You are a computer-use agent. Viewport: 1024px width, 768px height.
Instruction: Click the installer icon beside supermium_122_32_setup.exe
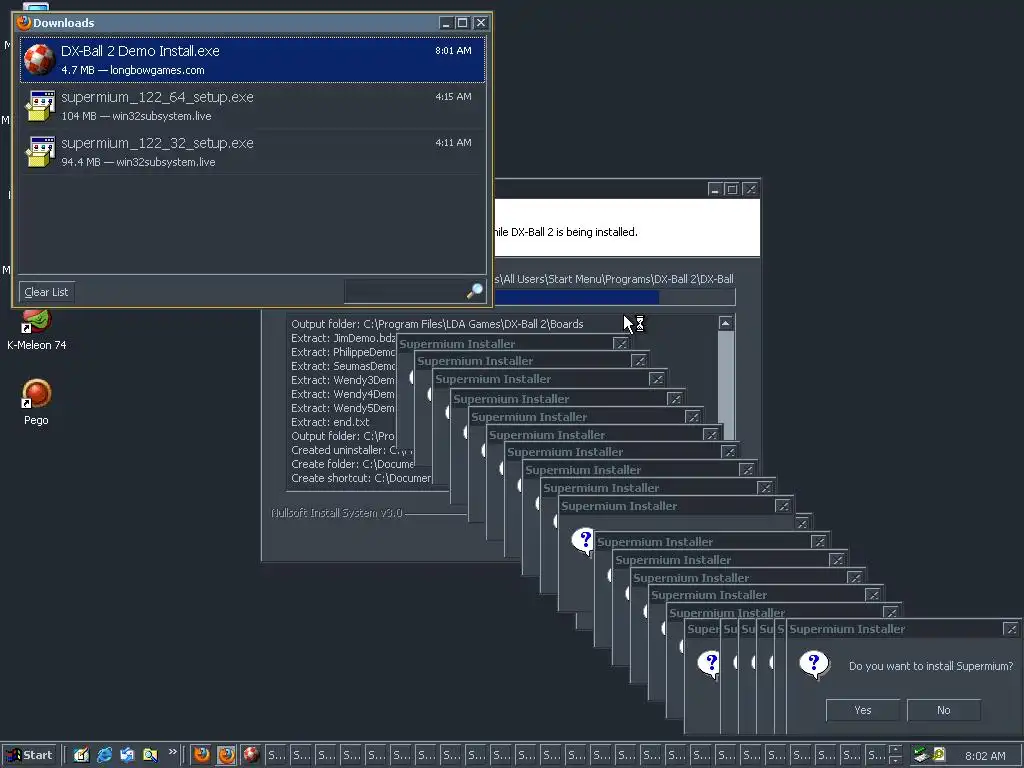coord(40,152)
